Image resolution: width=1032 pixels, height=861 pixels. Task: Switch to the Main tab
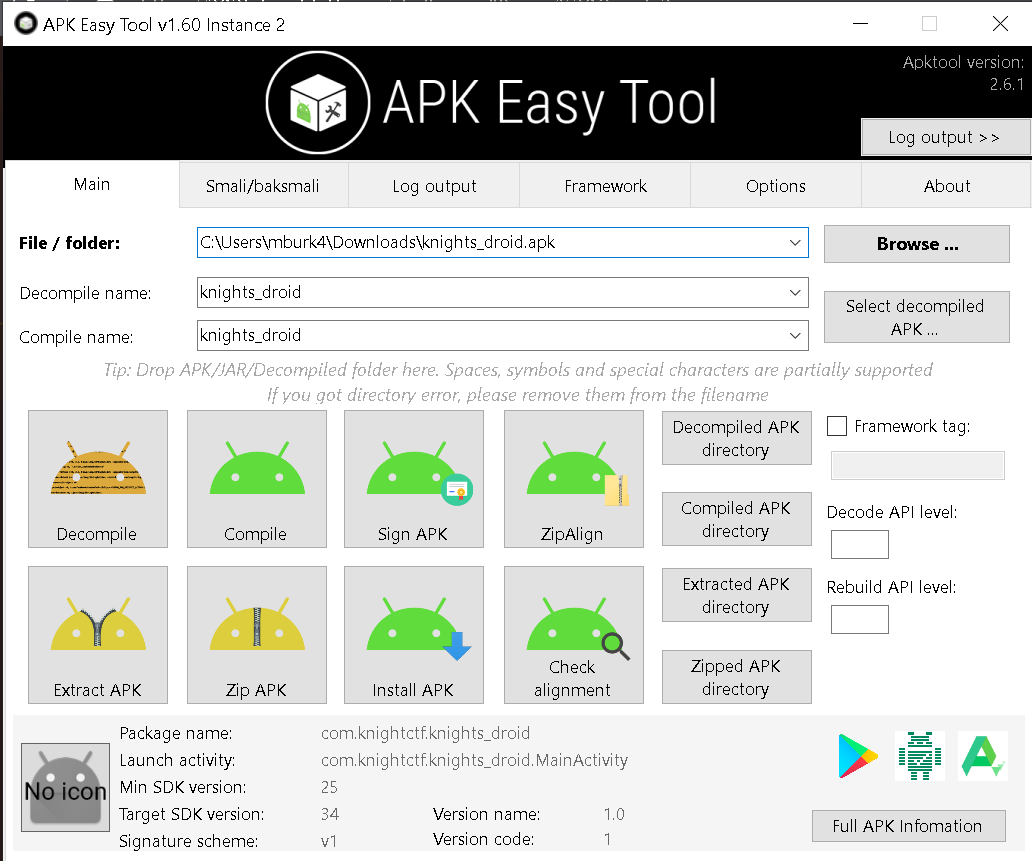pyautogui.click(x=91, y=184)
